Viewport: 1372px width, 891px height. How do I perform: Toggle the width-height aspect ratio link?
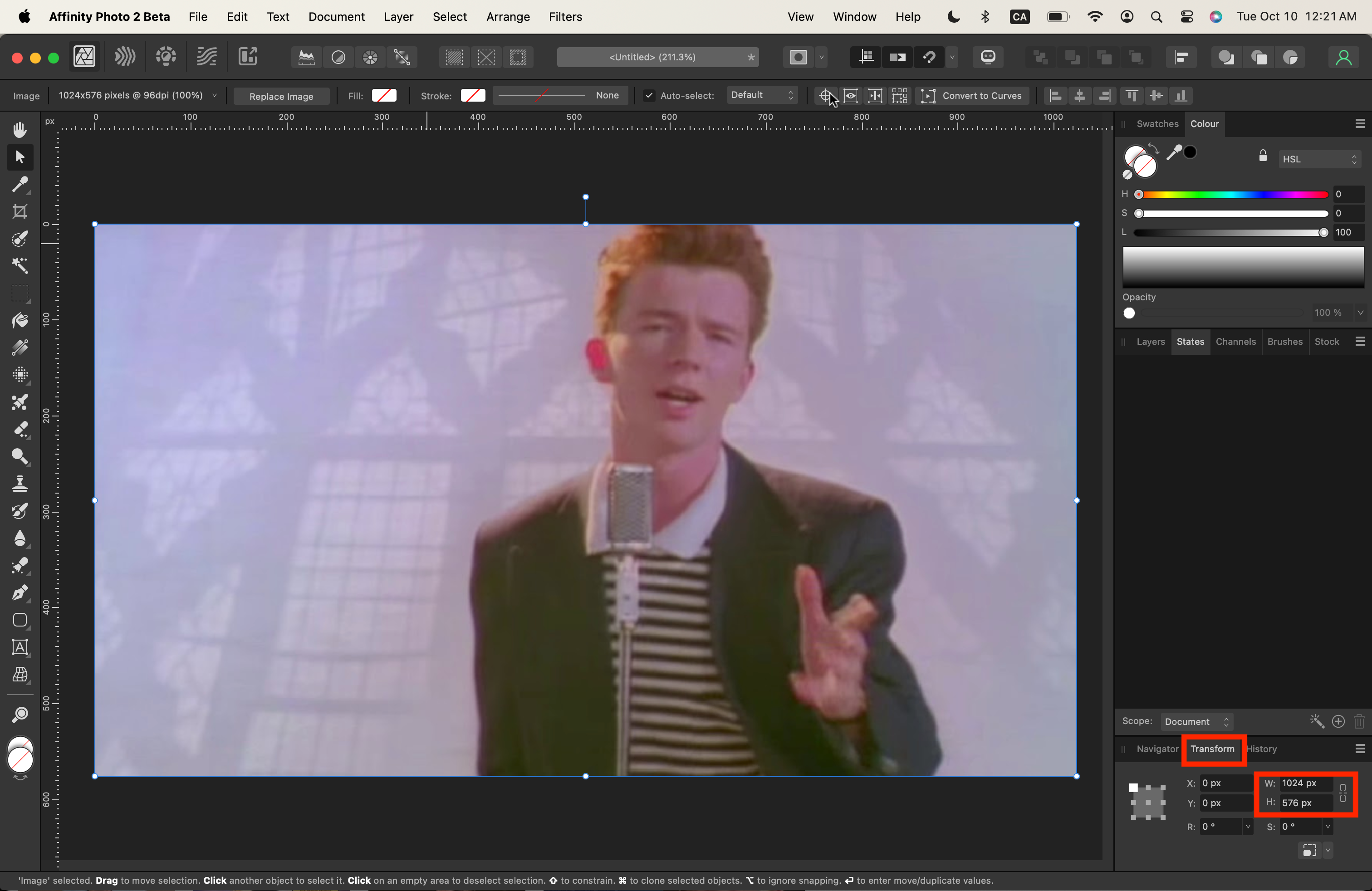(x=1343, y=793)
